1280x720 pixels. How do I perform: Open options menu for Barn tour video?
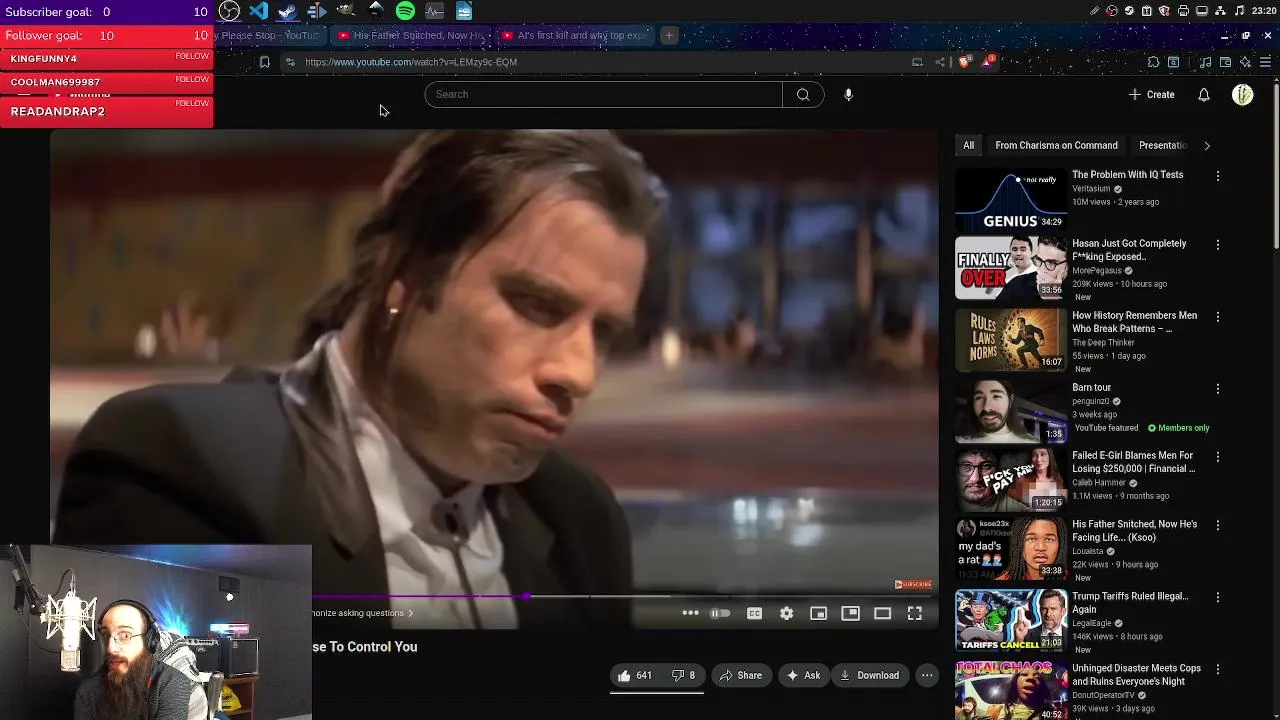1217,389
